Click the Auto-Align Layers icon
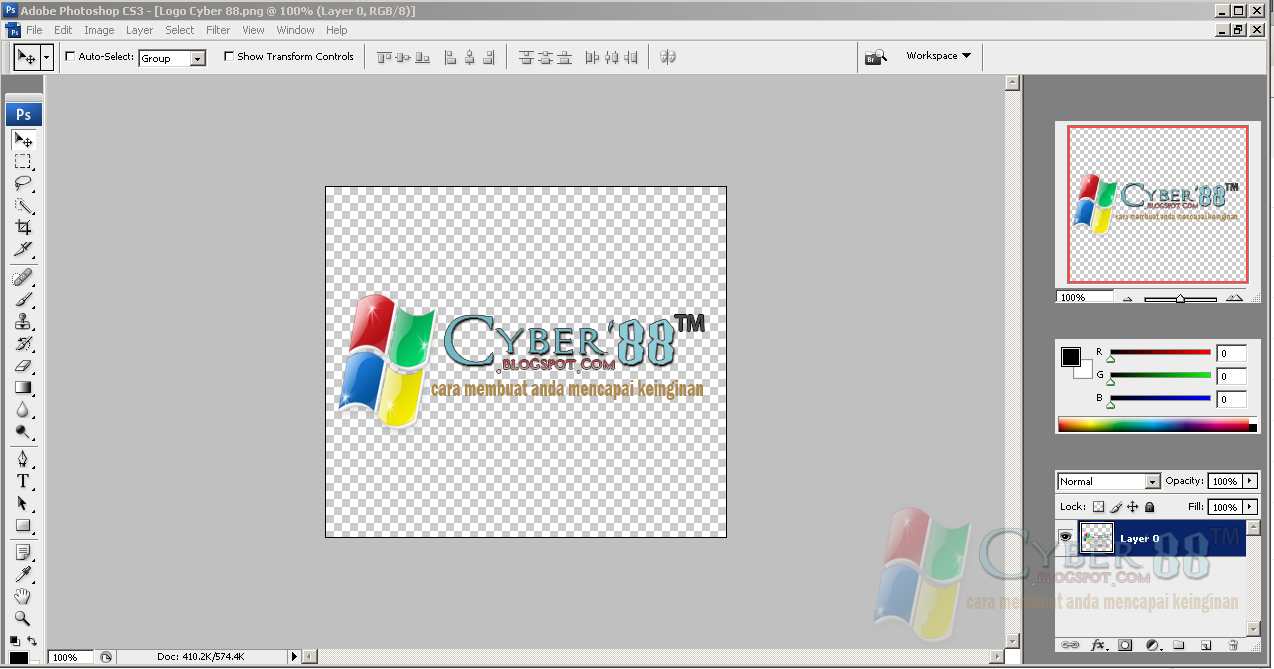This screenshot has width=1274, height=669. 668,57
